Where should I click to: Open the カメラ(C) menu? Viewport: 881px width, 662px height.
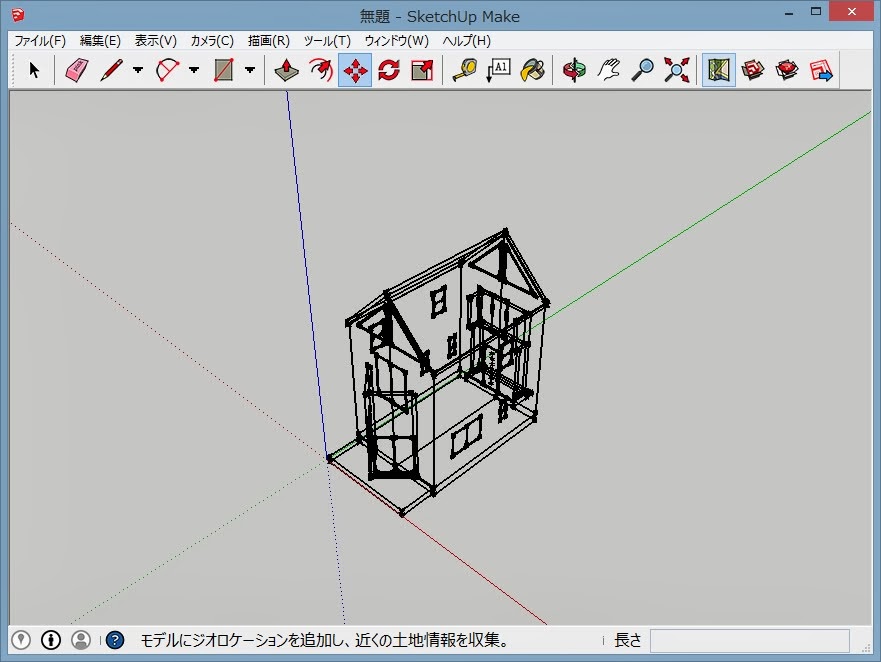212,41
